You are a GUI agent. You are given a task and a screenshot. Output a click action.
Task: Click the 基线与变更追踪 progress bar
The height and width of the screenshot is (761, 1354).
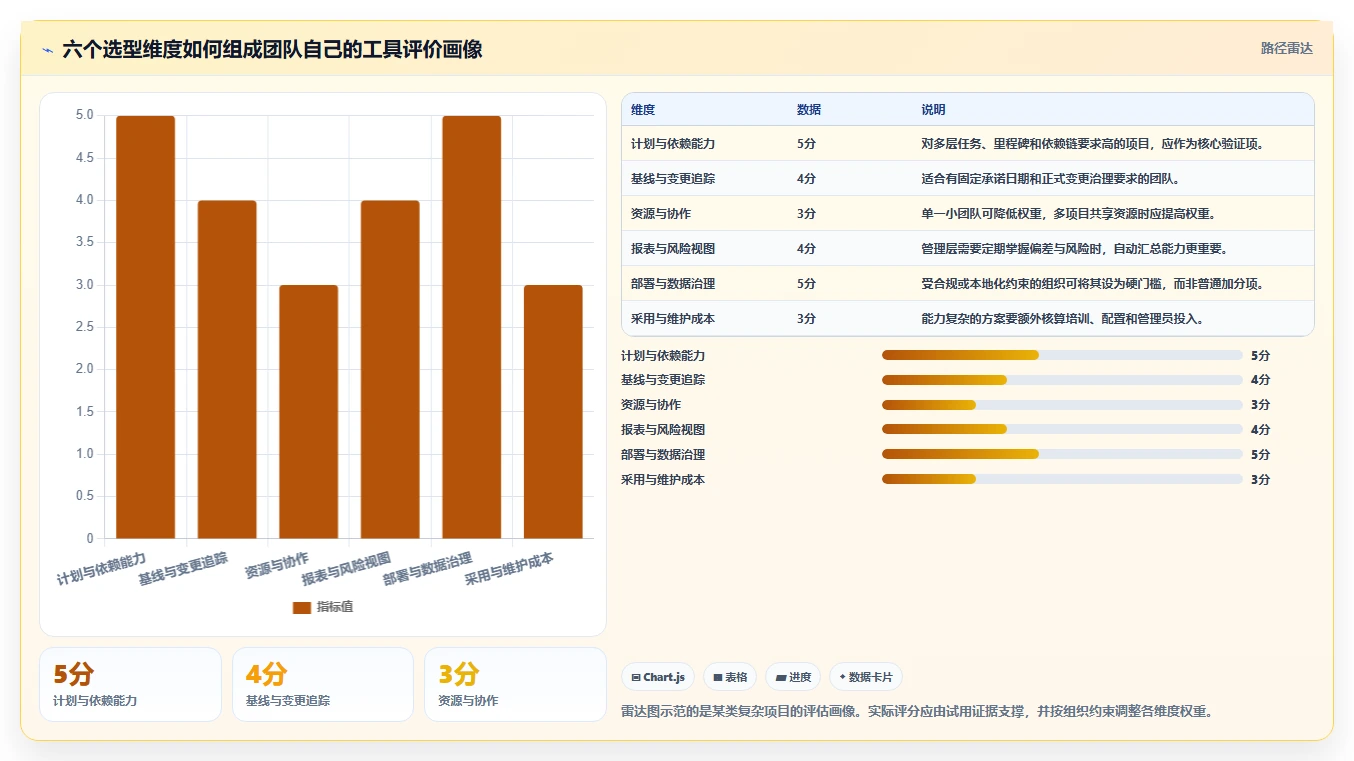tap(1062, 380)
